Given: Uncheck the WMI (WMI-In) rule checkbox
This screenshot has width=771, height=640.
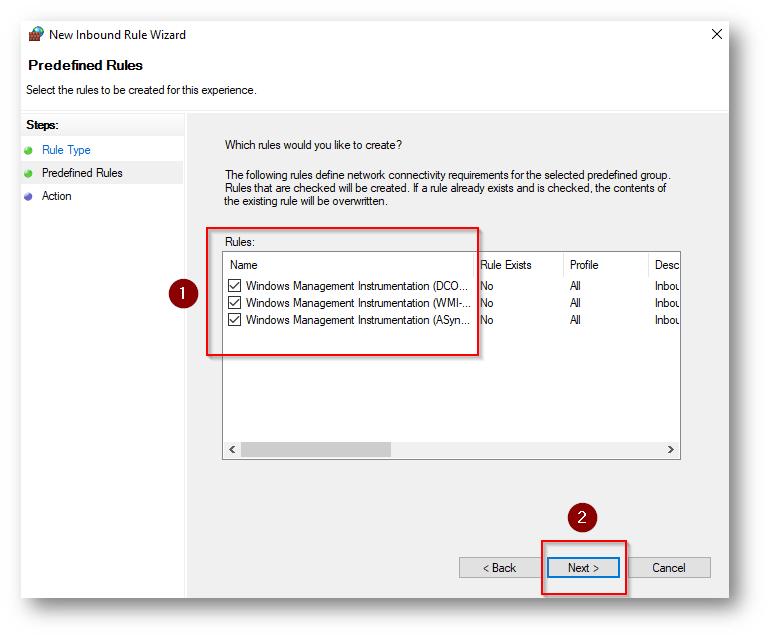Looking at the screenshot, I should [235, 303].
